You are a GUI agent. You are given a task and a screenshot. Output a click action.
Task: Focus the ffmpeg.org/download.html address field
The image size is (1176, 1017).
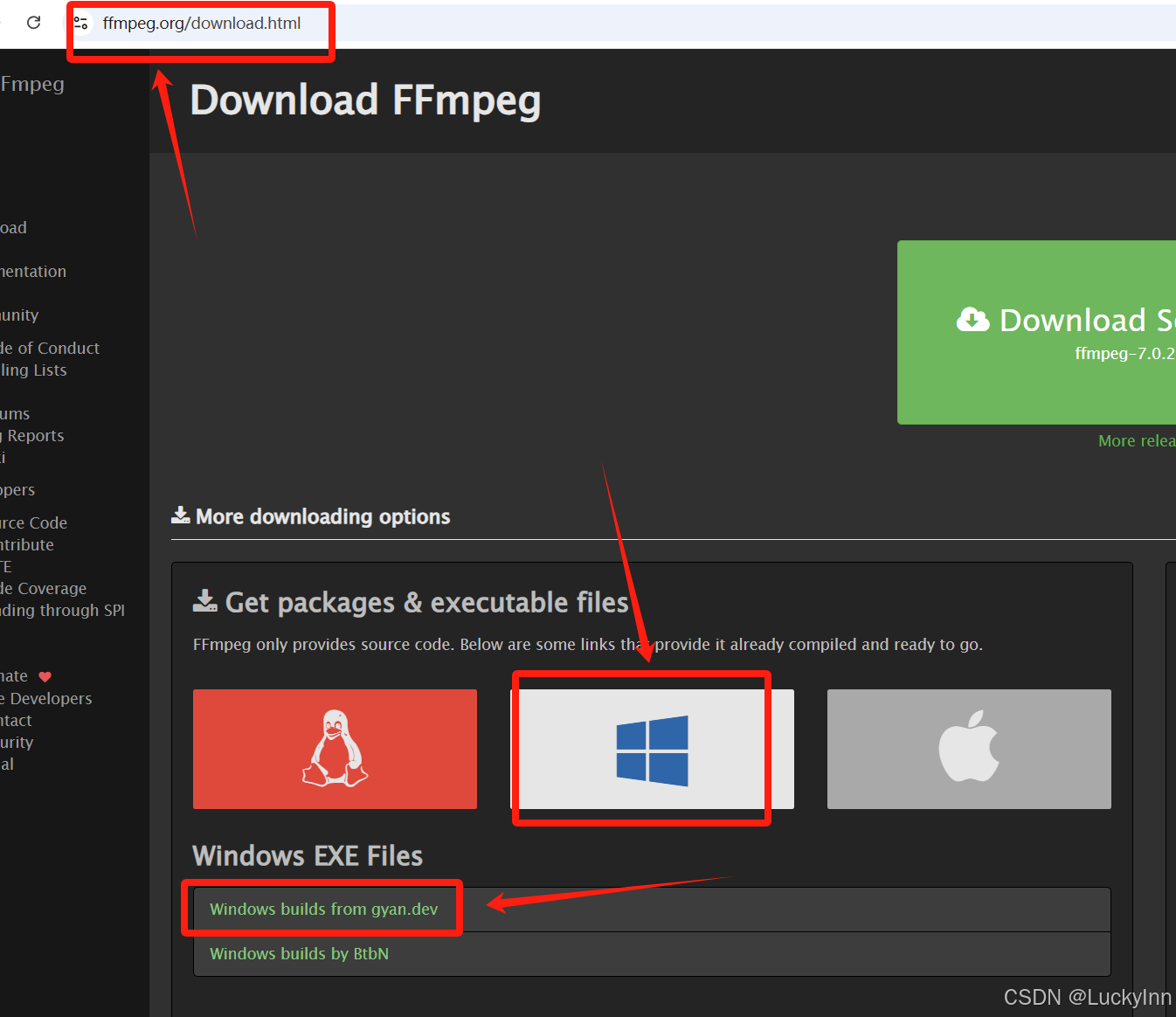(202, 23)
